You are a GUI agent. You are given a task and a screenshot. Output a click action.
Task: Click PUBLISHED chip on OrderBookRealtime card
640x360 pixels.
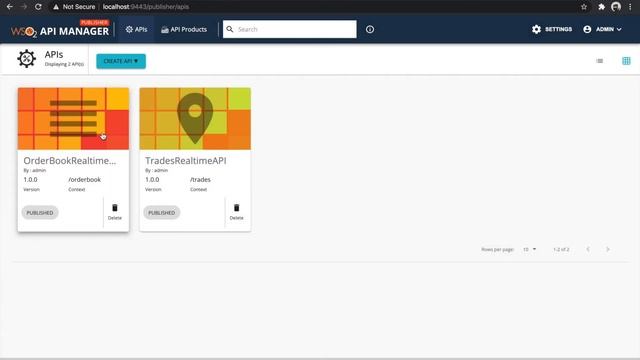coord(40,213)
